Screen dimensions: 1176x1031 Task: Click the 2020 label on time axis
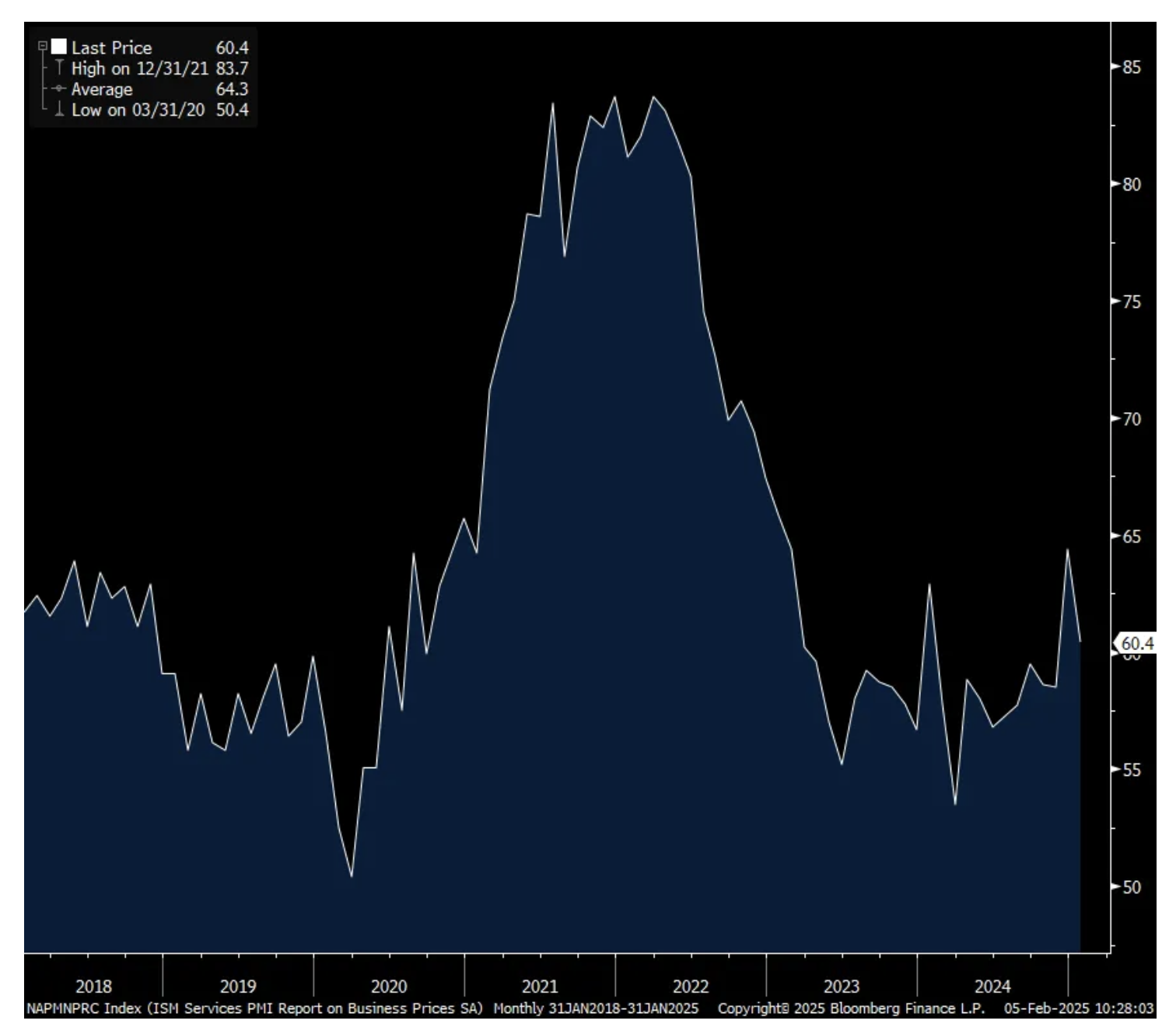coord(388,986)
